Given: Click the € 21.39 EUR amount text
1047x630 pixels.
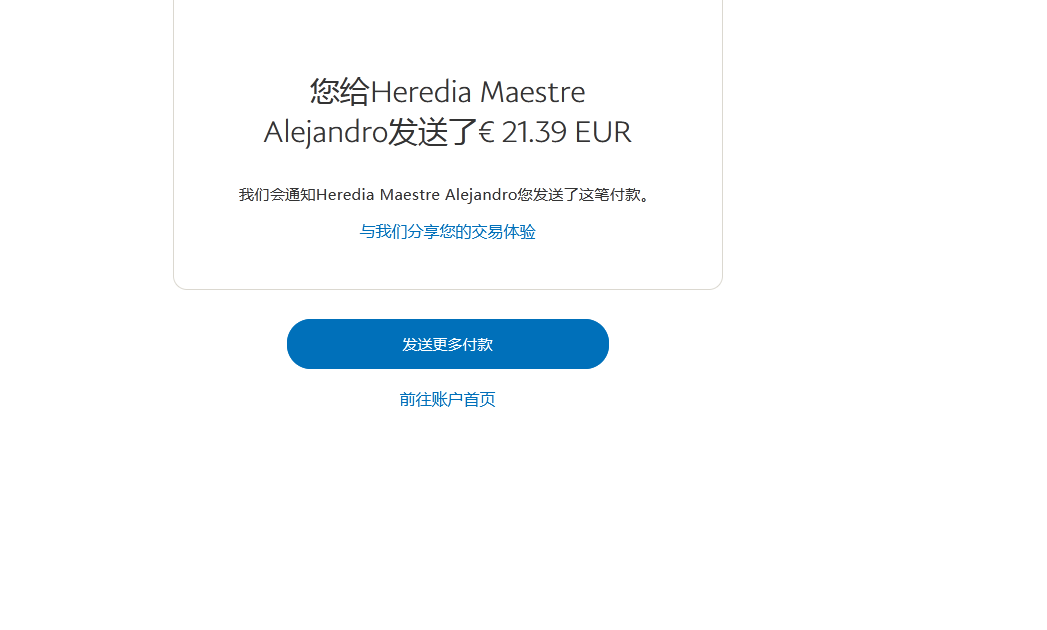Looking at the screenshot, I should [x=555, y=132].
